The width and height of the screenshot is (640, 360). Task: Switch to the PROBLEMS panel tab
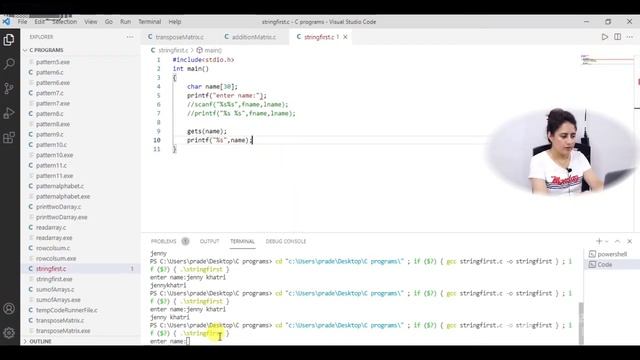click(x=163, y=241)
